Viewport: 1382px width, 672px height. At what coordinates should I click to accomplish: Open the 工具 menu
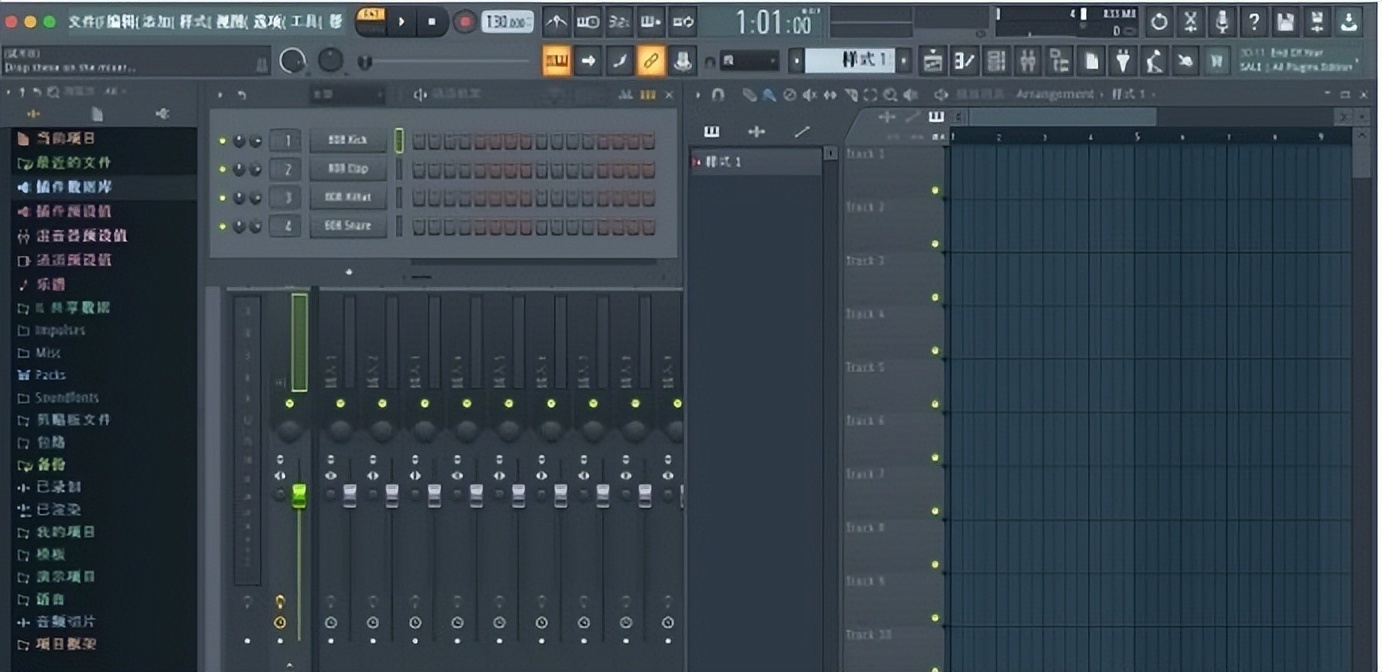pos(301,21)
